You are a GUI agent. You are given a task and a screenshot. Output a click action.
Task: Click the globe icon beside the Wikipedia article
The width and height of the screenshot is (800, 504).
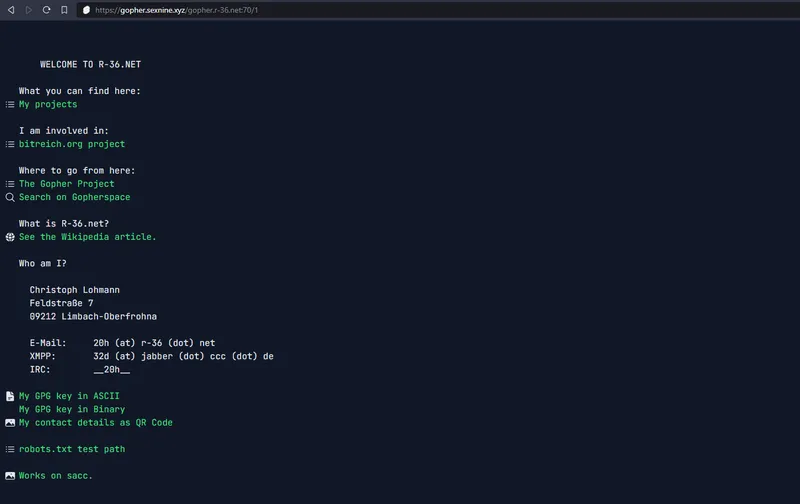click(10, 237)
